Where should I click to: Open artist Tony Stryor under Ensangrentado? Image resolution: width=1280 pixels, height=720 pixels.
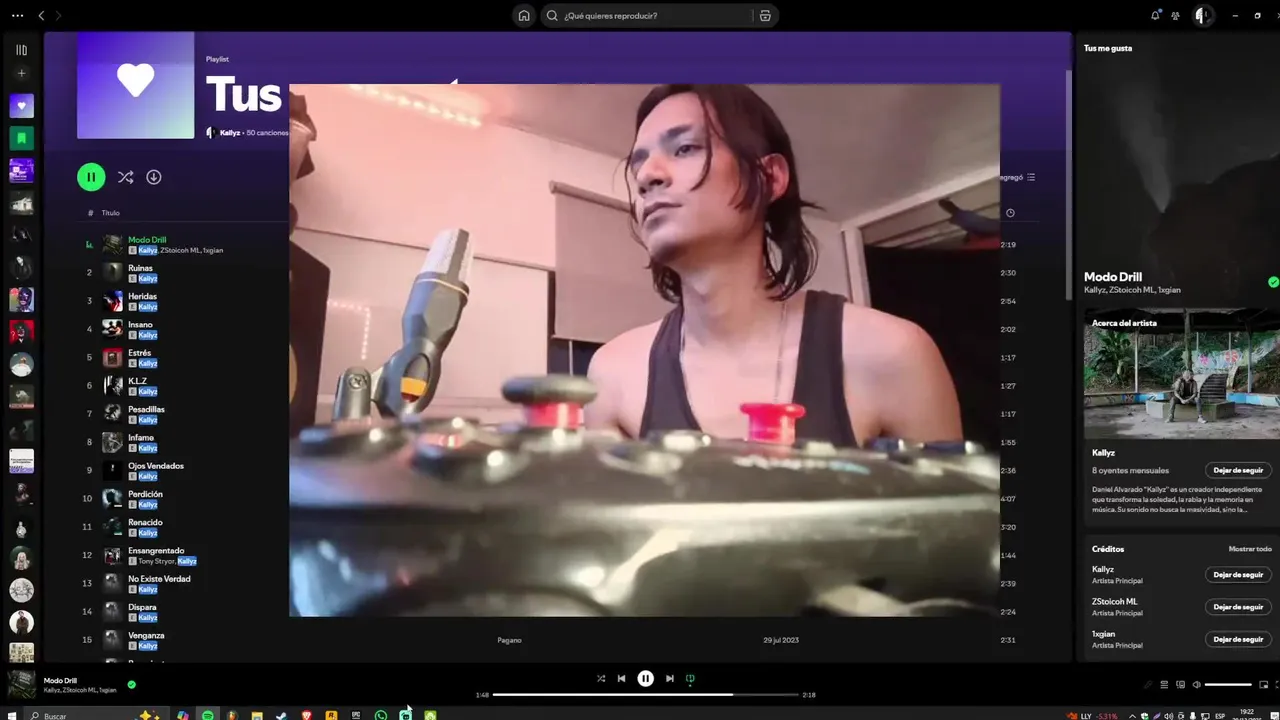click(157, 561)
